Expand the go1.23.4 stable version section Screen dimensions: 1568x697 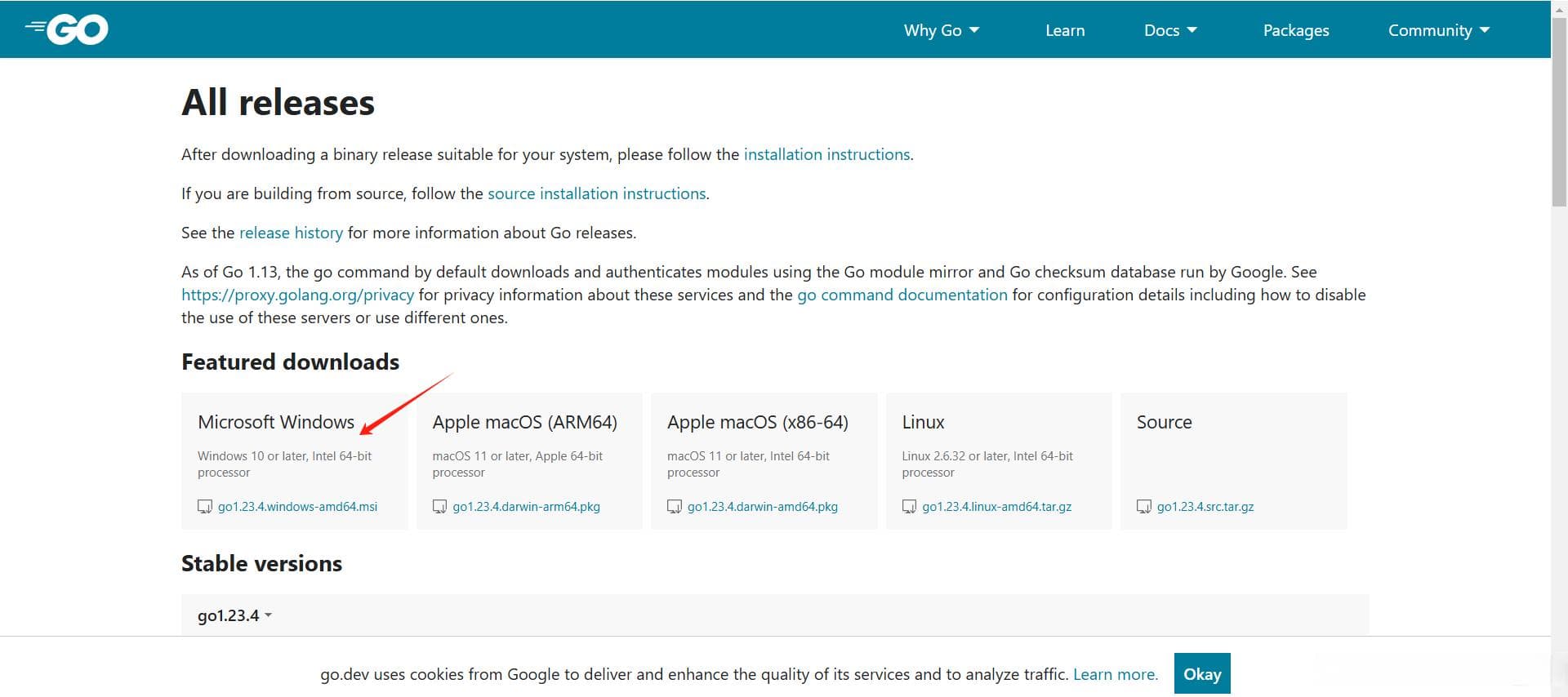[x=235, y=615]
